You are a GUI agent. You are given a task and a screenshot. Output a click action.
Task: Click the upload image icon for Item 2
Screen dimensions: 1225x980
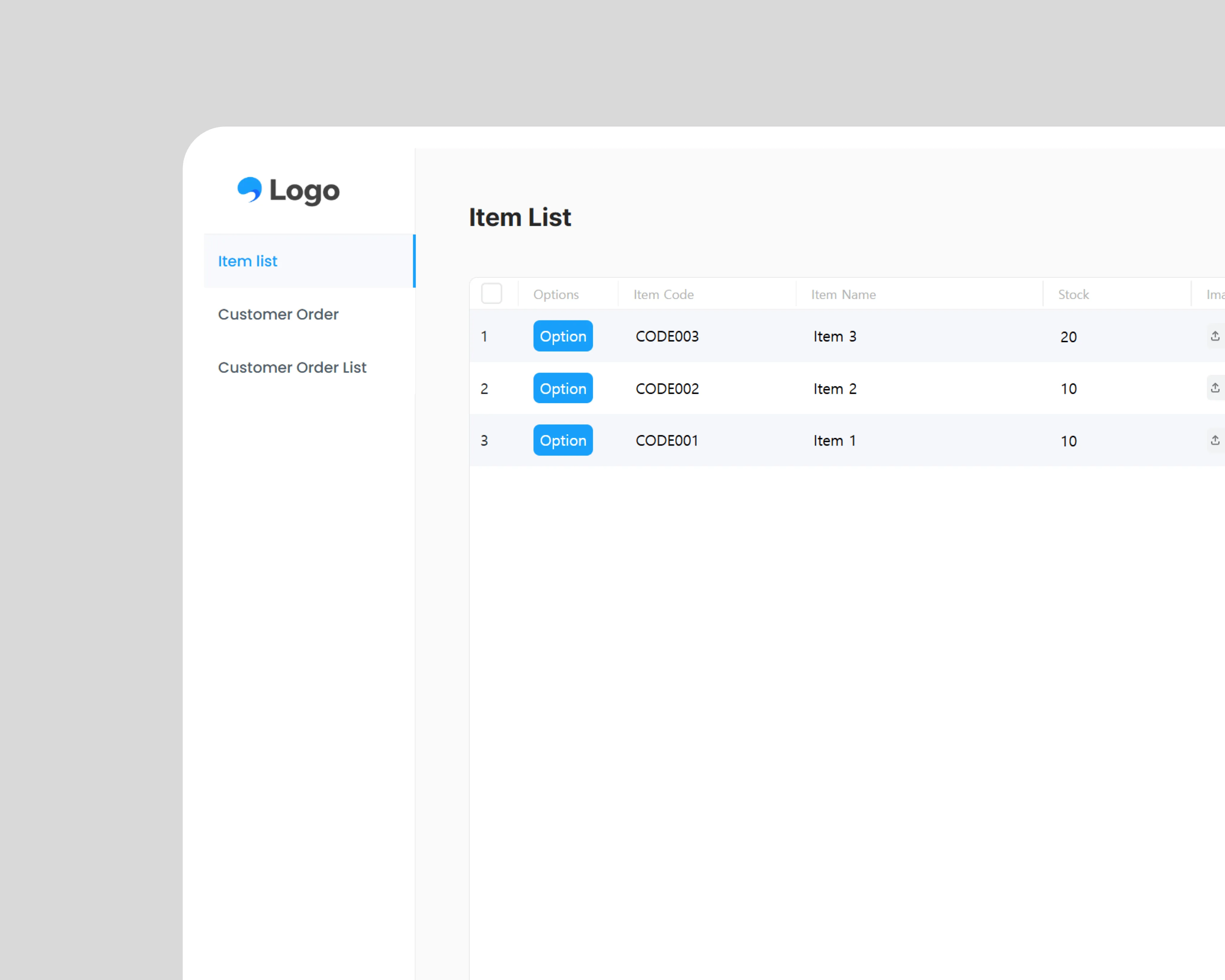(1215, 388)
